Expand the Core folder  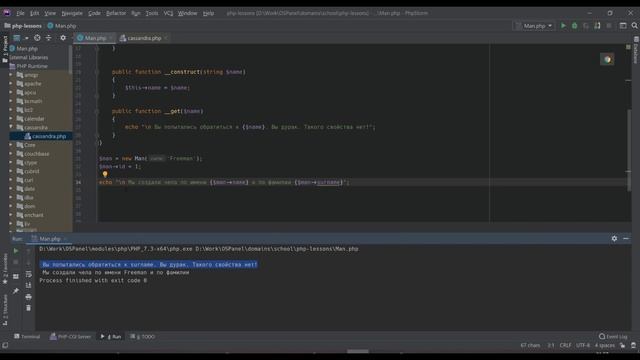point(11,145)
